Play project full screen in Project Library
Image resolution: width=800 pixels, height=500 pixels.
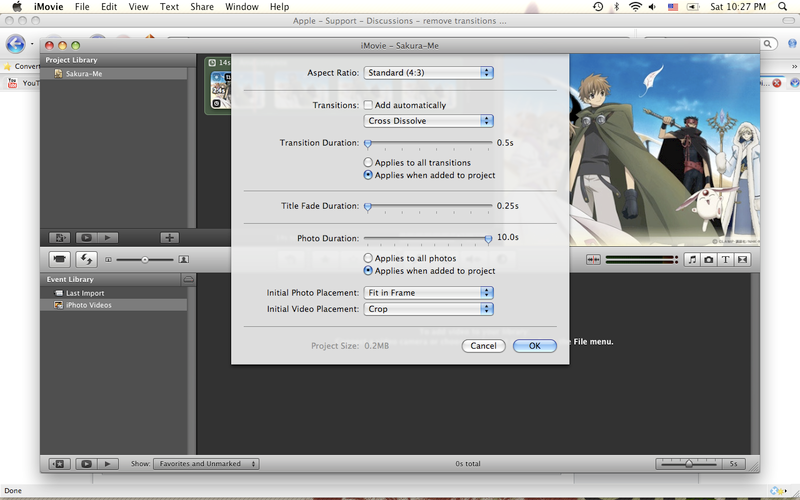pos(86,238)
